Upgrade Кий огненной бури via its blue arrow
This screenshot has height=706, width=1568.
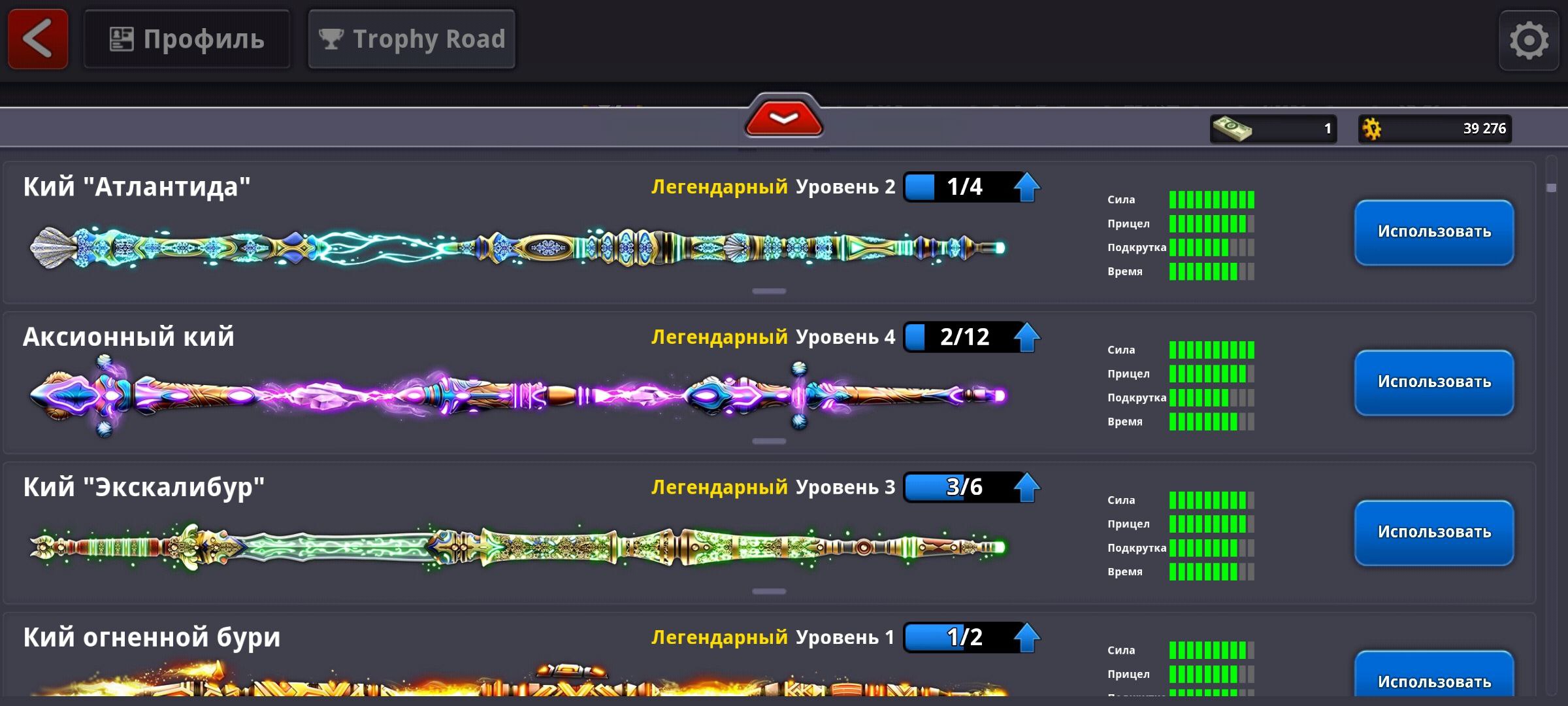coord(1027,637)
